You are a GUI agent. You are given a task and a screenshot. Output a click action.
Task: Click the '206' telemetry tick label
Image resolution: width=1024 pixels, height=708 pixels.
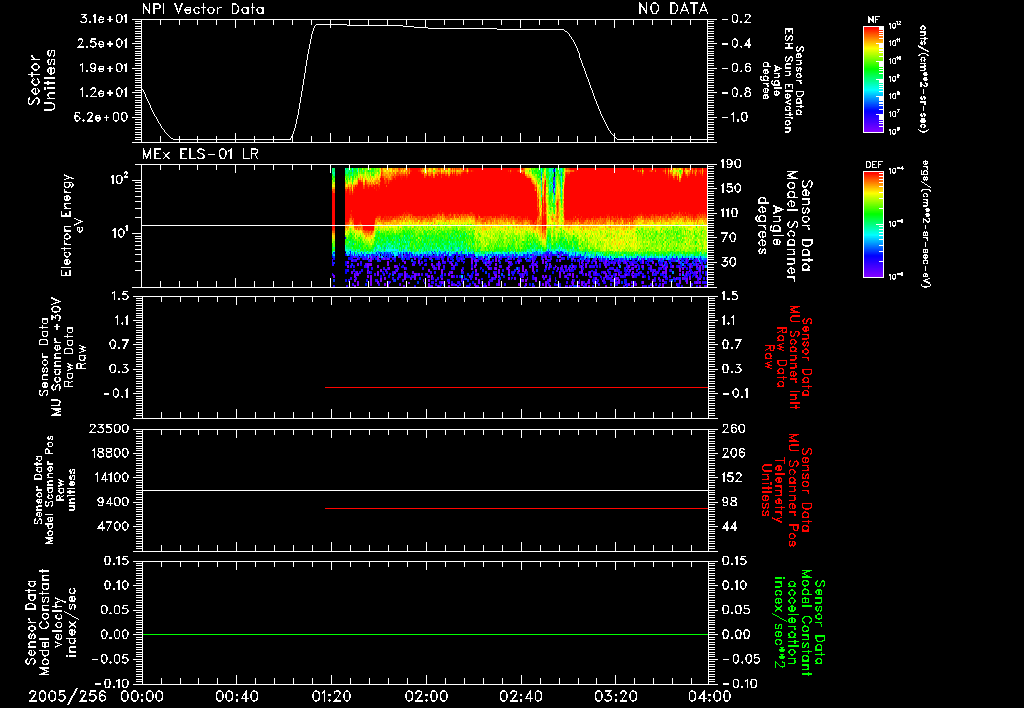(733, 453)
